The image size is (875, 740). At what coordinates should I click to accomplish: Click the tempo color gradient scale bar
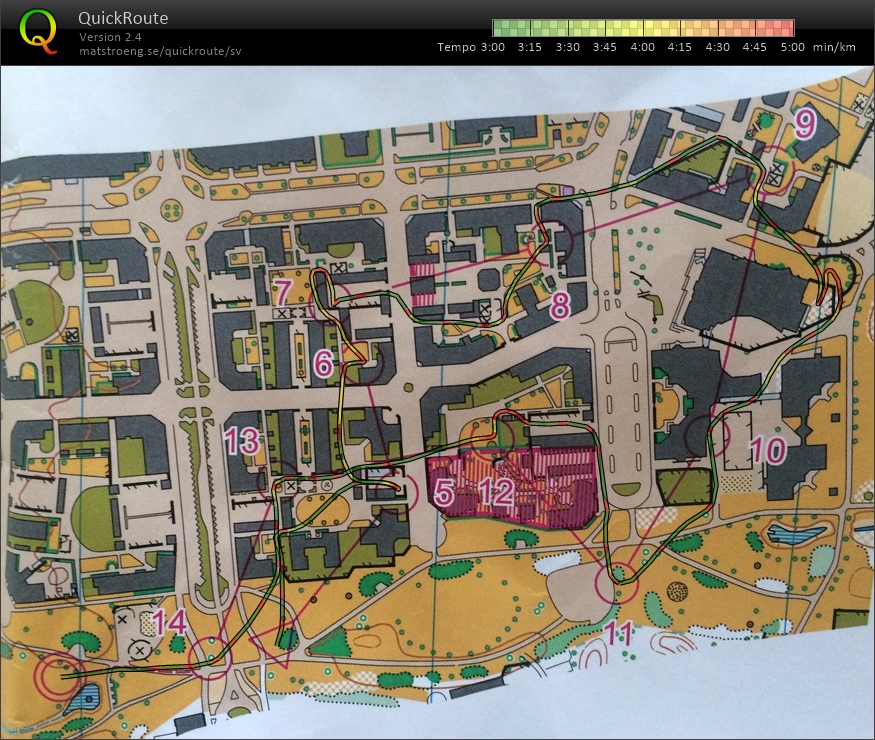tap(643, 28)
